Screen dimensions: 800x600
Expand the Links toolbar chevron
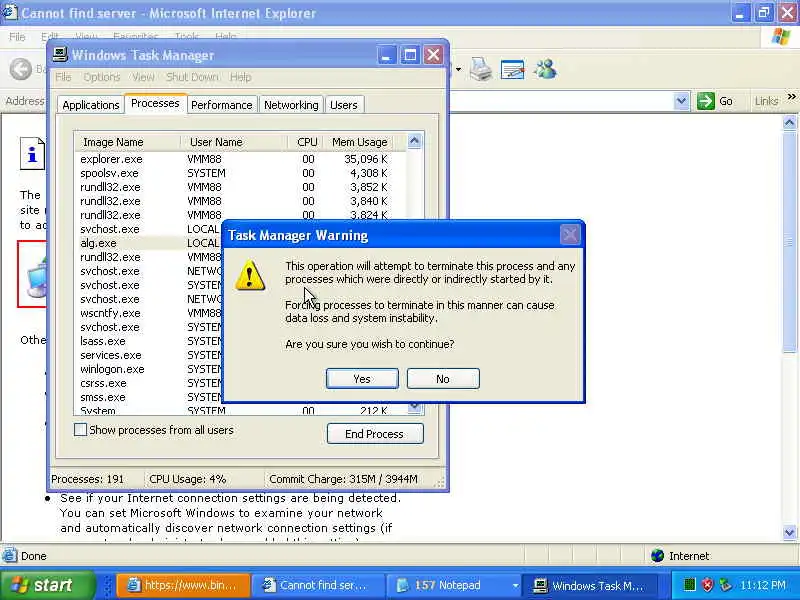(x=791, y=96)
